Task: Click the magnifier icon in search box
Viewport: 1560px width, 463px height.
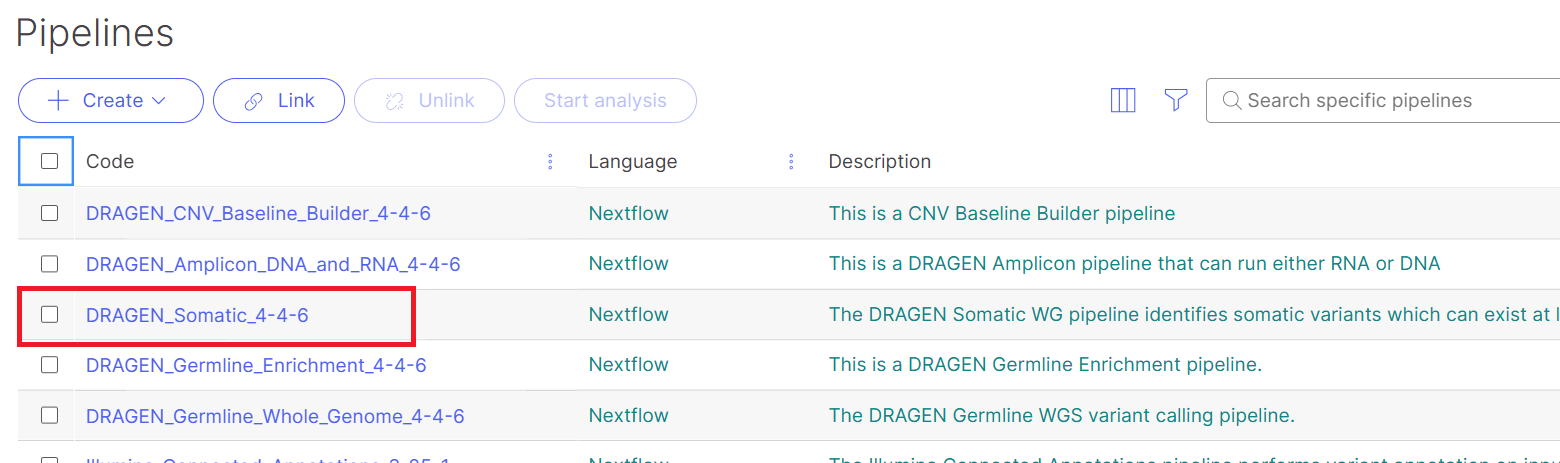Action: tap(1232, 101)
